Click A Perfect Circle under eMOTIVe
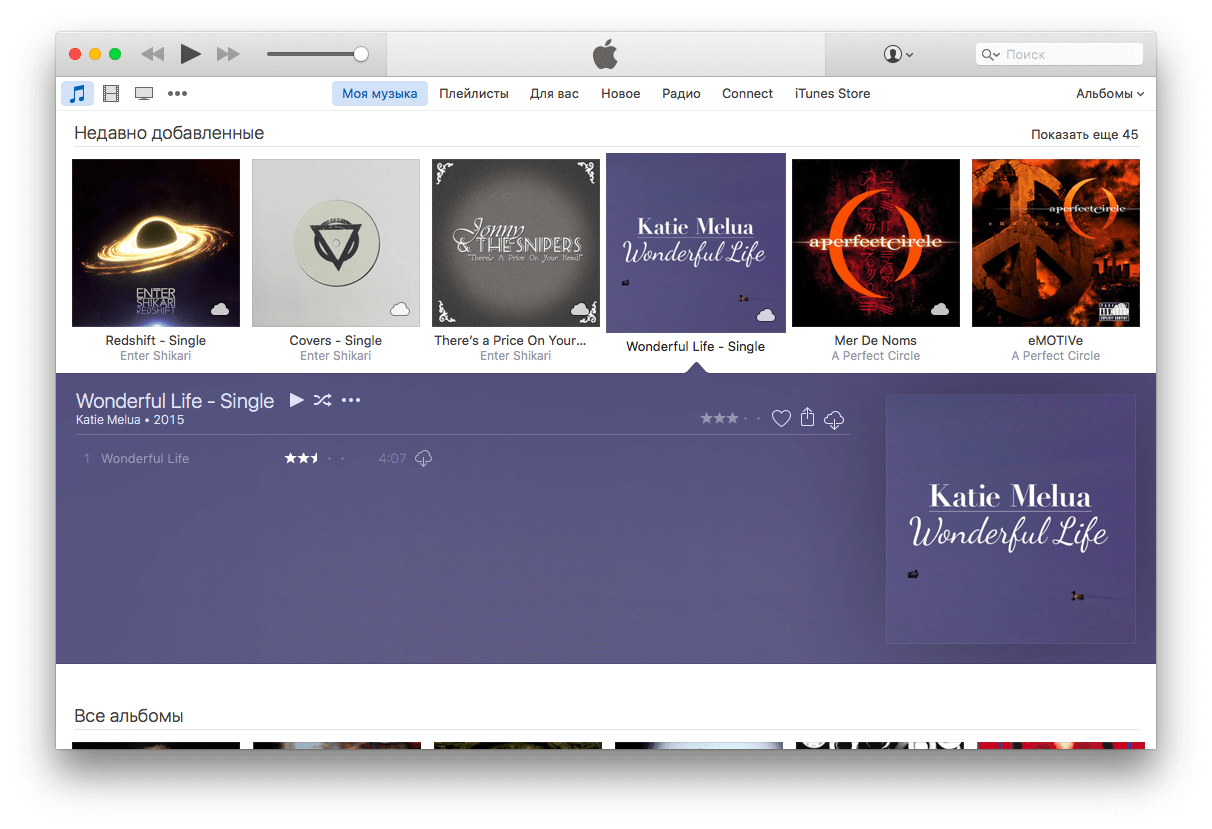 point(1056,356)
